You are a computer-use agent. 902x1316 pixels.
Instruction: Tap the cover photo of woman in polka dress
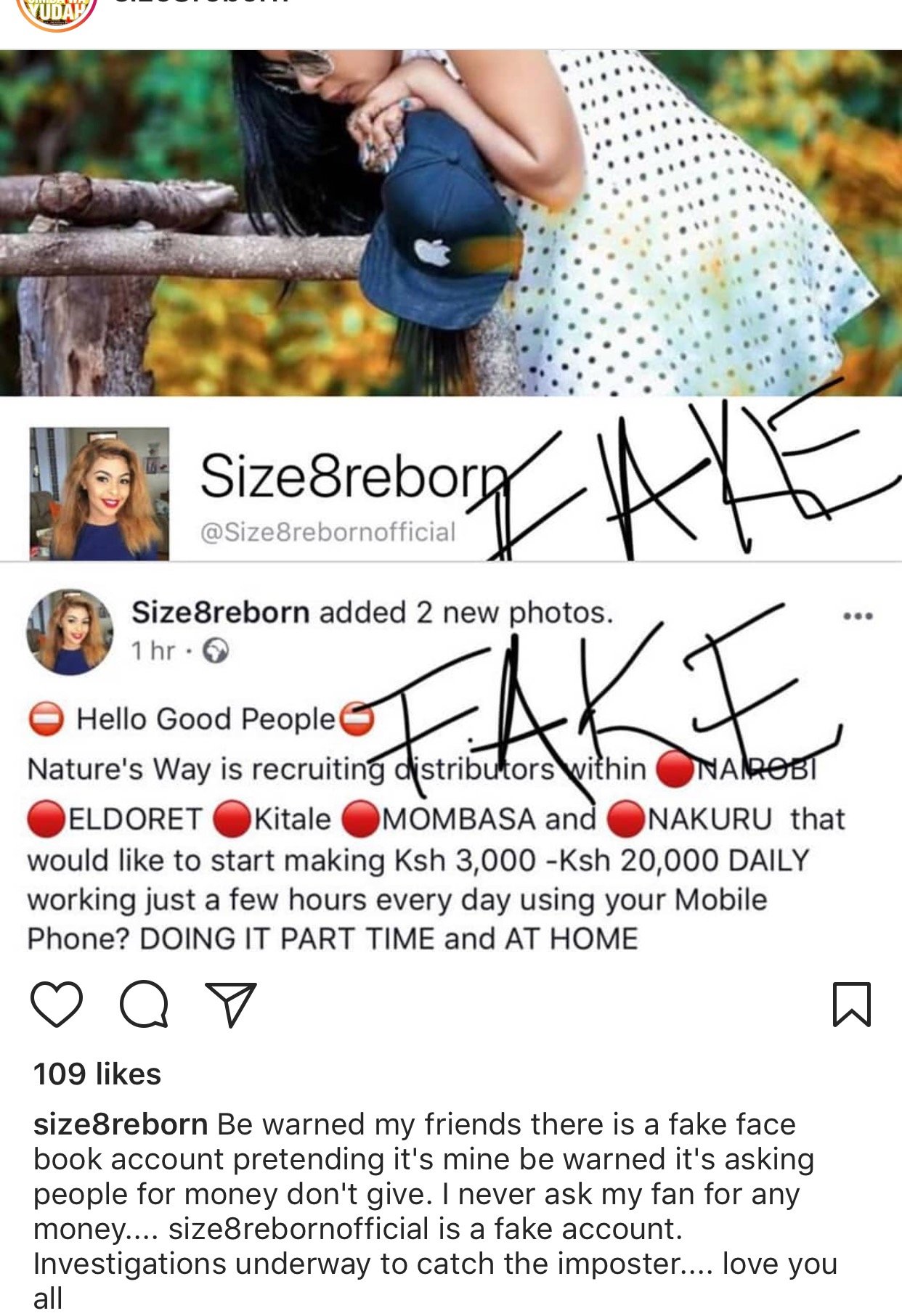451,222
